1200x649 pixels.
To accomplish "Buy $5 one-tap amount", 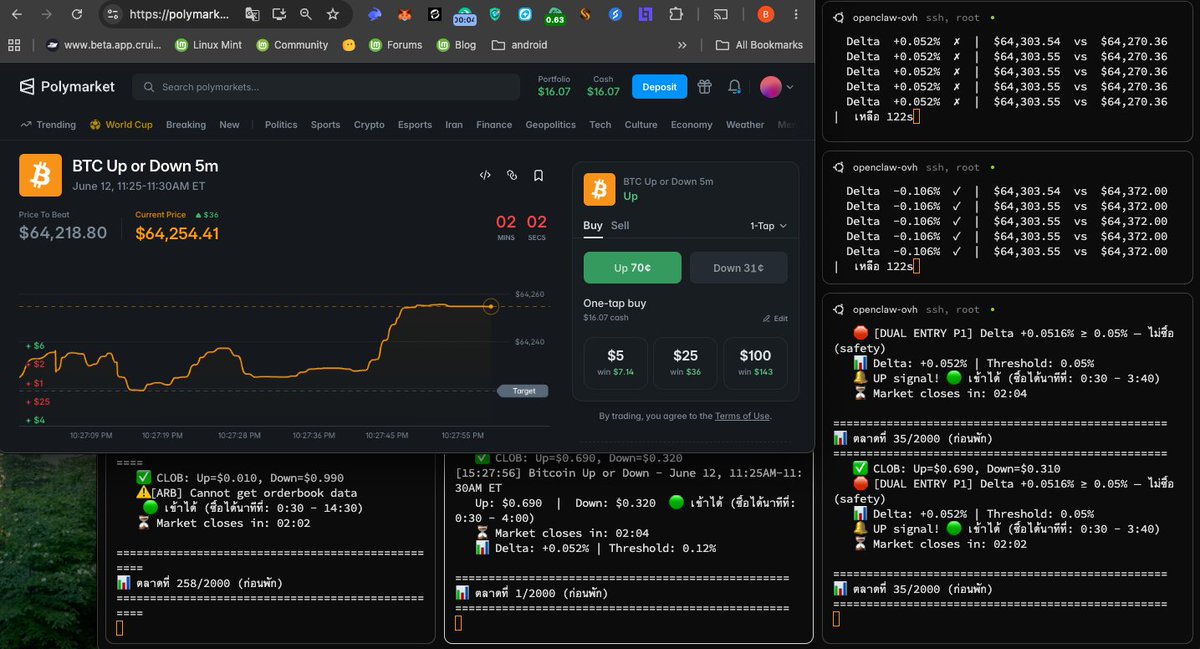I will 615,363.
